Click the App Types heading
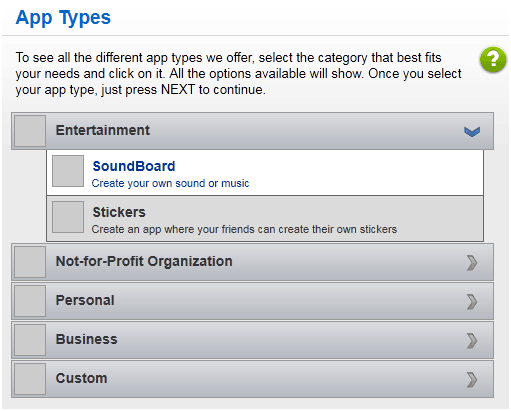Screen dimensions: 511x411 63,18
